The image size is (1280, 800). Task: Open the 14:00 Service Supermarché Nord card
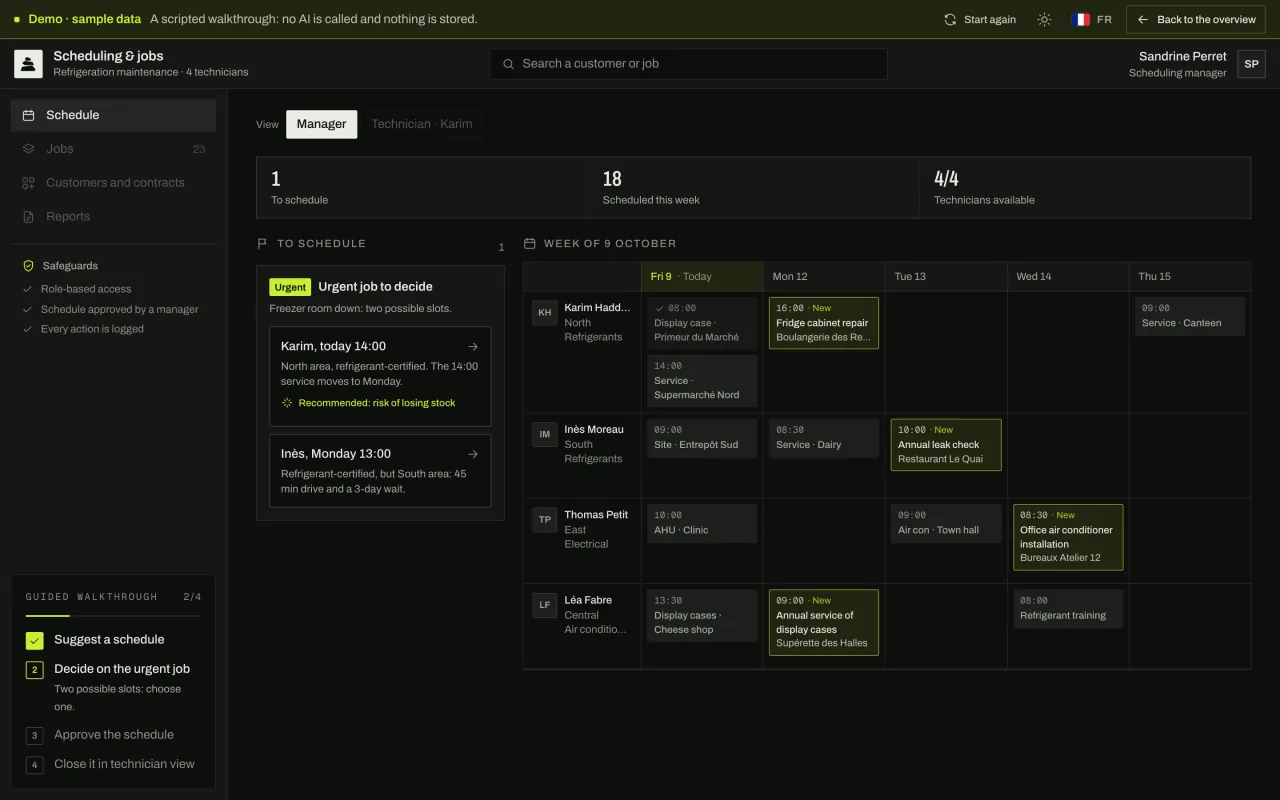point(702,381)
